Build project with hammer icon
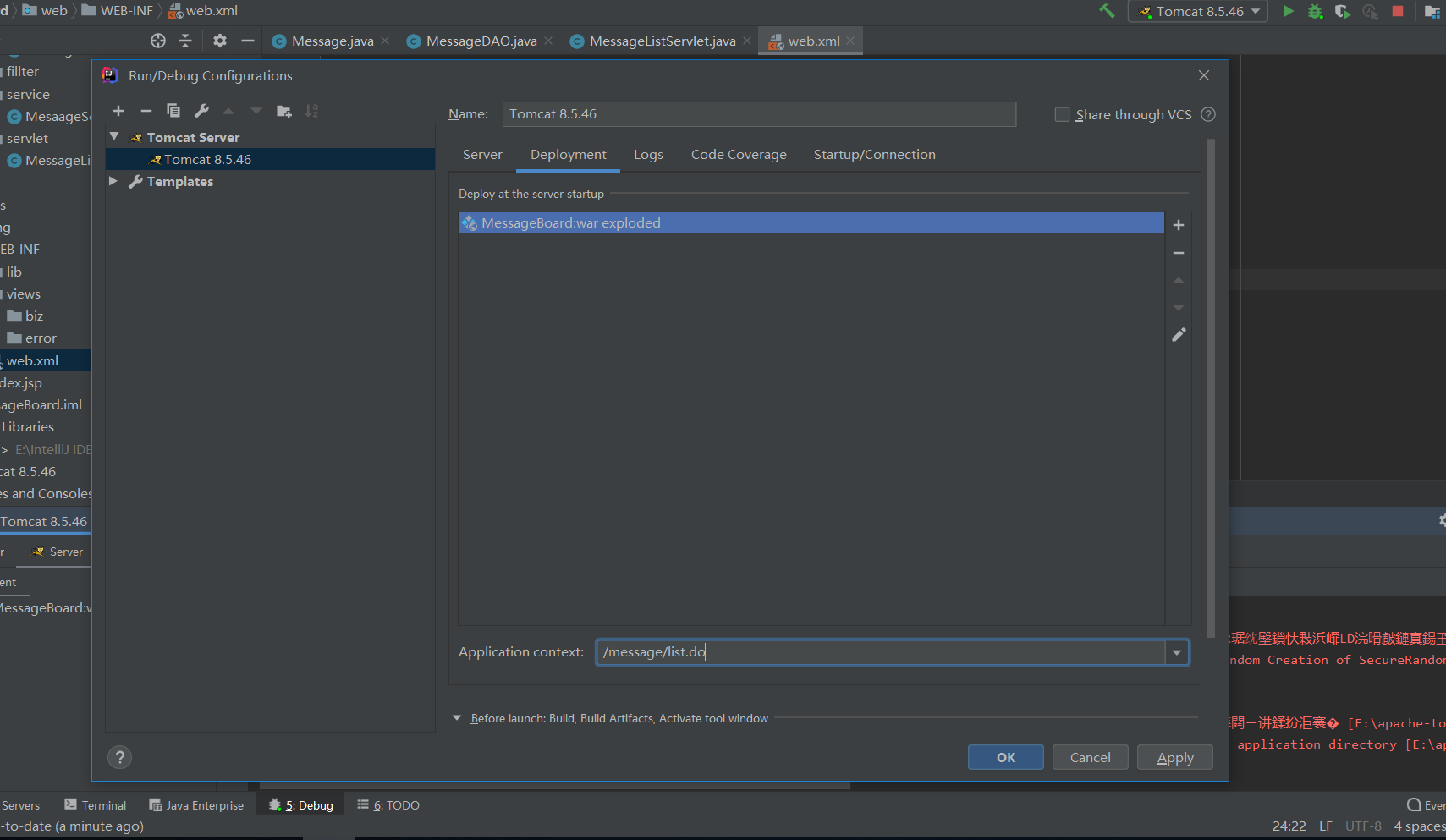Viewport: 1446px width, 840px height. [x=1107, y=11]
